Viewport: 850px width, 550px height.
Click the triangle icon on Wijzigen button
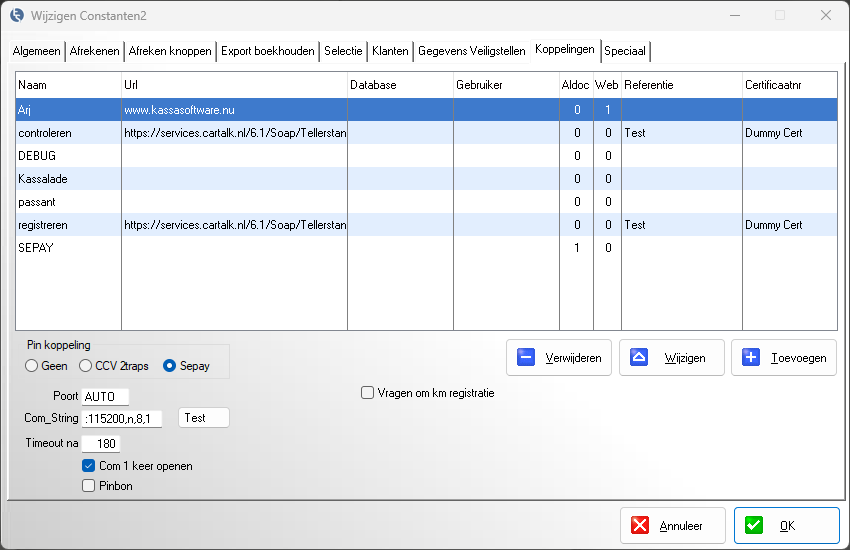[640, 358]
